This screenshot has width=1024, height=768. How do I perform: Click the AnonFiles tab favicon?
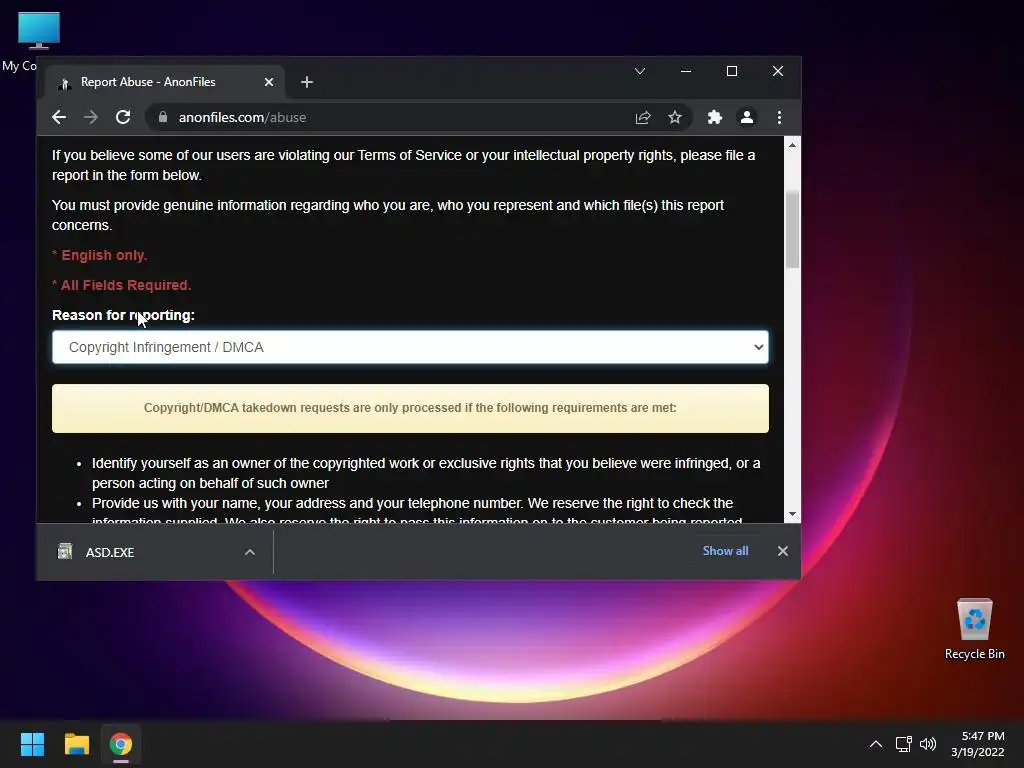[65, 83]
